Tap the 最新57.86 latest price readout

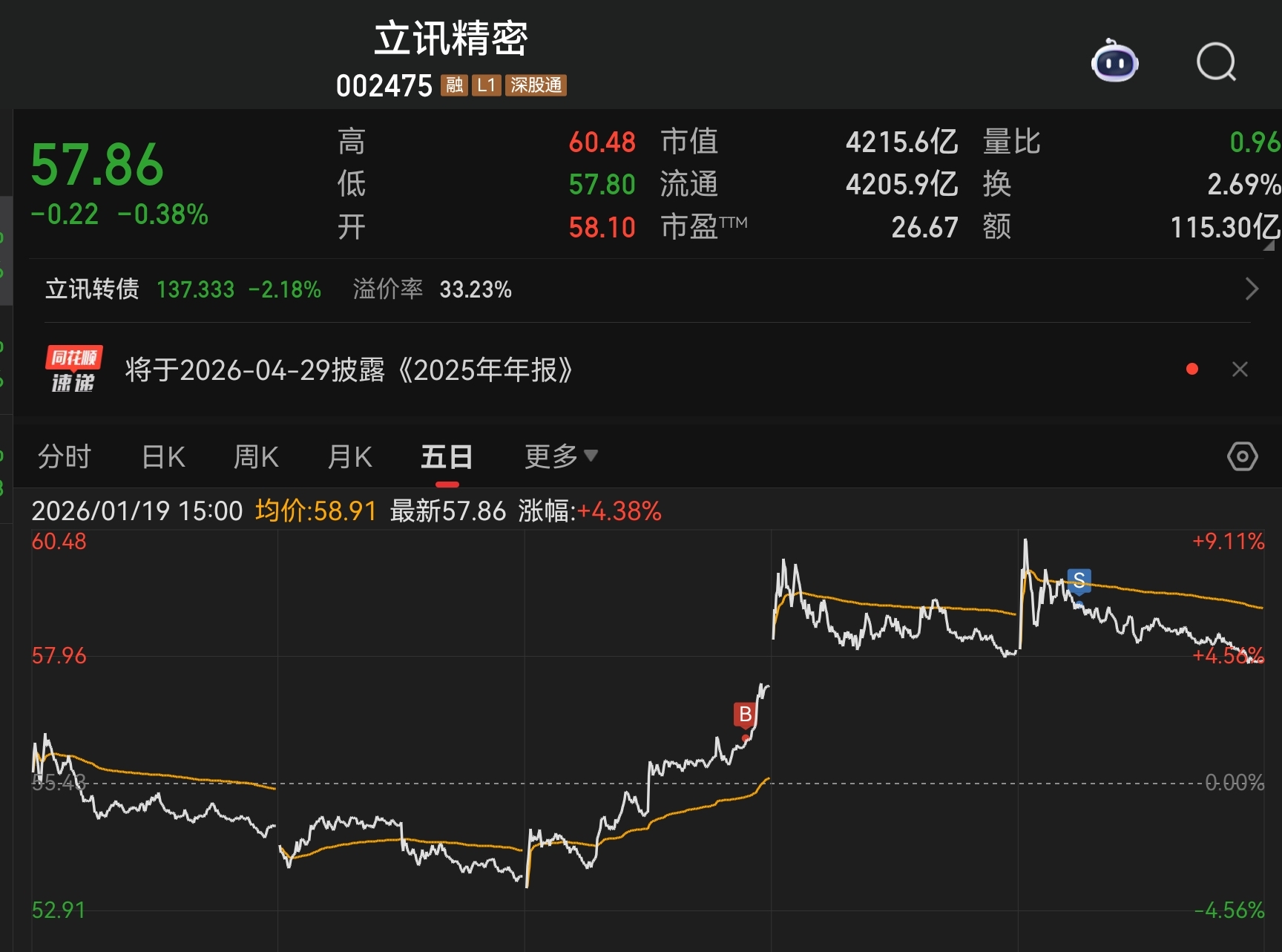pos(448,511)
